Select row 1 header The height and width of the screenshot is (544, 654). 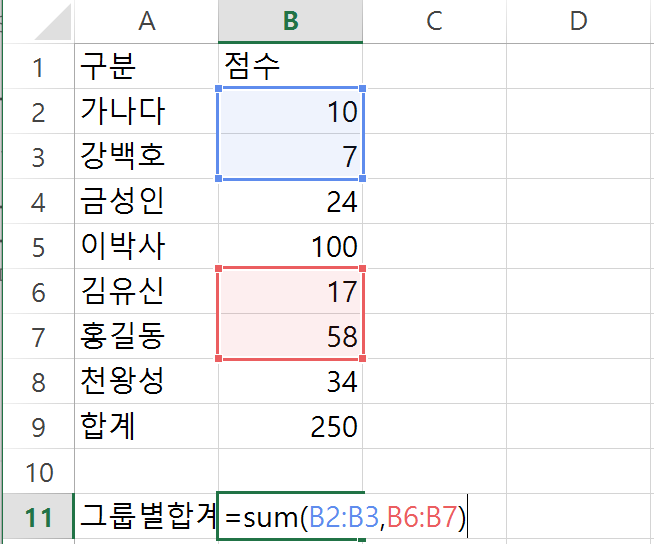click(39, 67)
